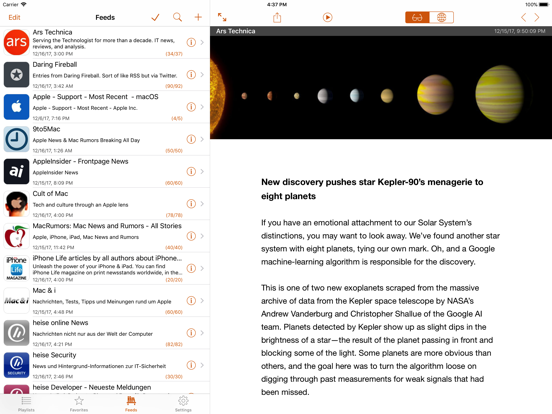This screenshot has height=414, width=552.
Task: Switch to reader view glasses mode
Action: 417,17
